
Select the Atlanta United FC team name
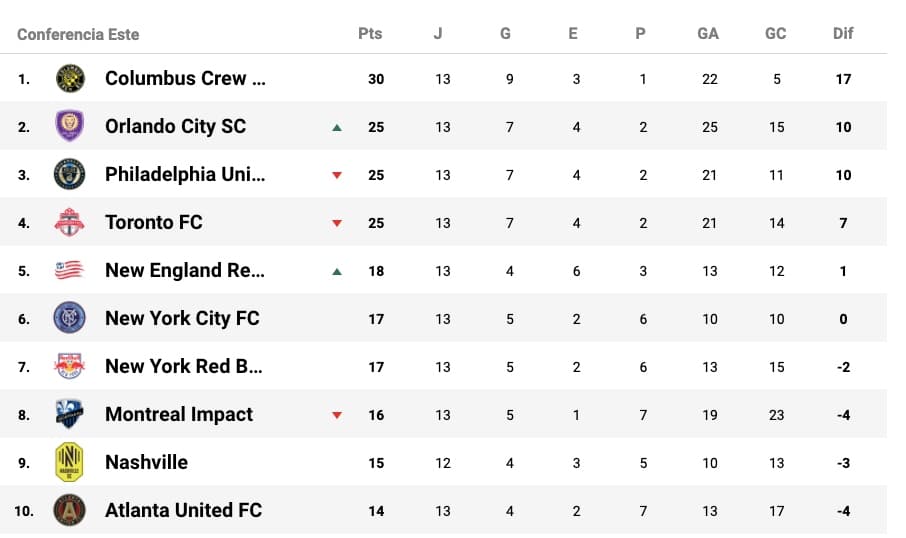tap(183, 510)
